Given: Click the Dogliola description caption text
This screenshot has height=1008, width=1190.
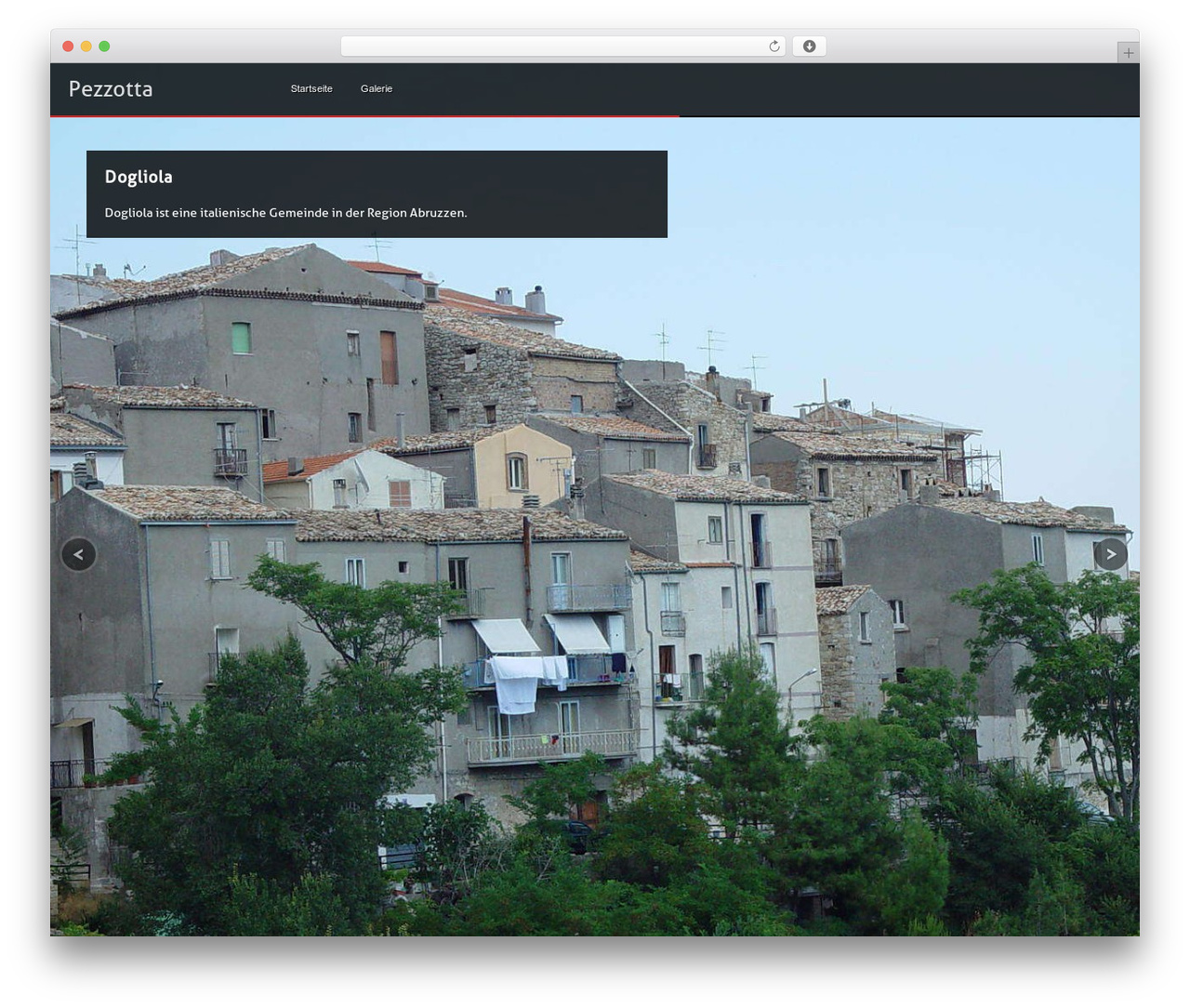Looking at the screenshot, I should pyautogui.click(x=286, y=213).
